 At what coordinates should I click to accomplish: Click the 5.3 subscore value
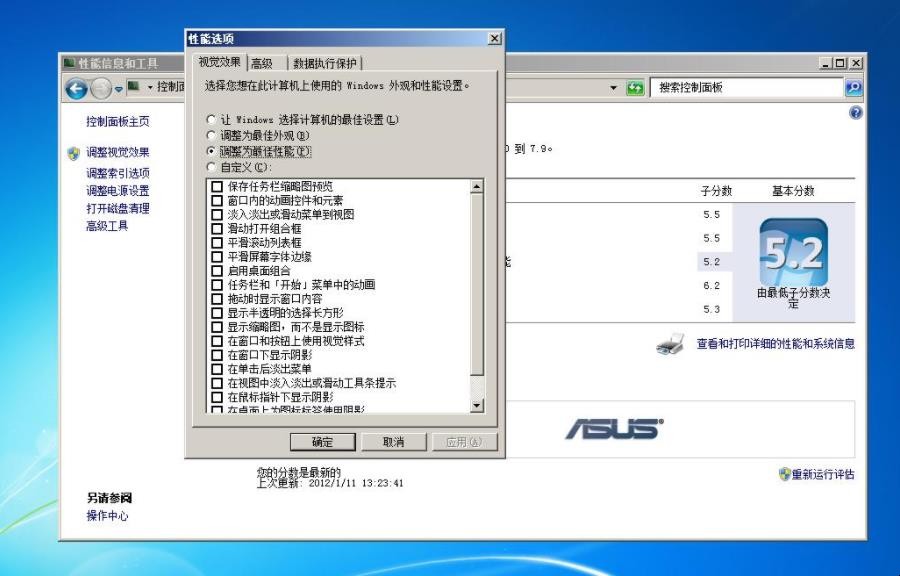point(711,309)
